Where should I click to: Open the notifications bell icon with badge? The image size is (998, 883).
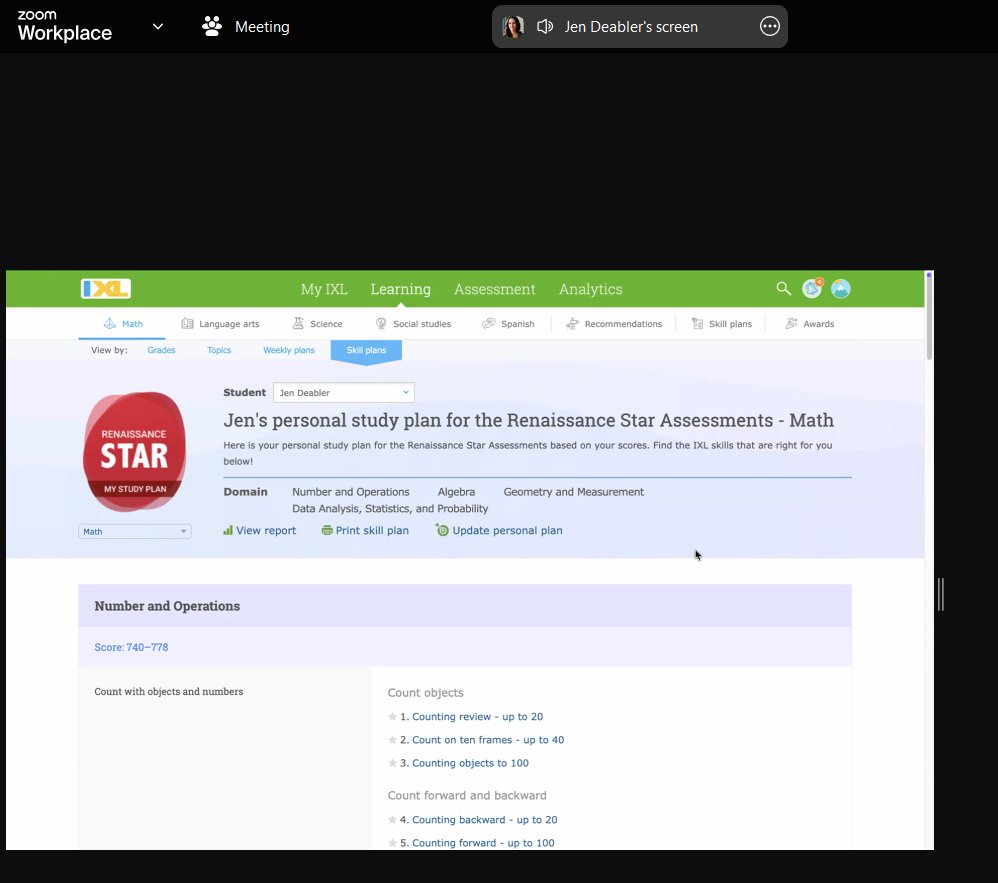[812, 288]
